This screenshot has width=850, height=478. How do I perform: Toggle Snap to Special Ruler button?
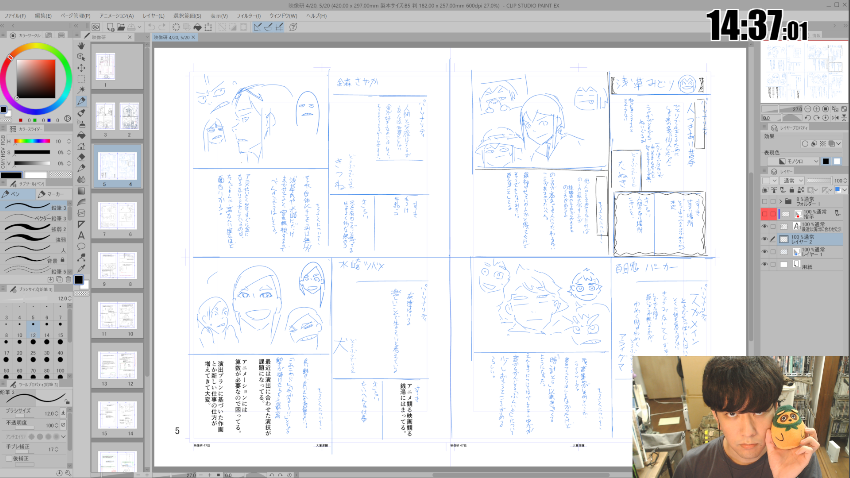coord(268,27)
